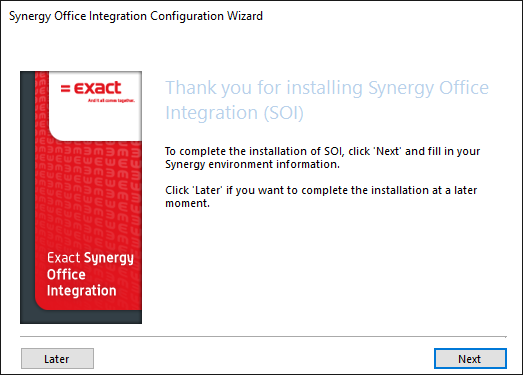Viewport: 523px width, 375px height.
Task: Select the 'And it all comes together' tagline
Action: pos(111,100)
